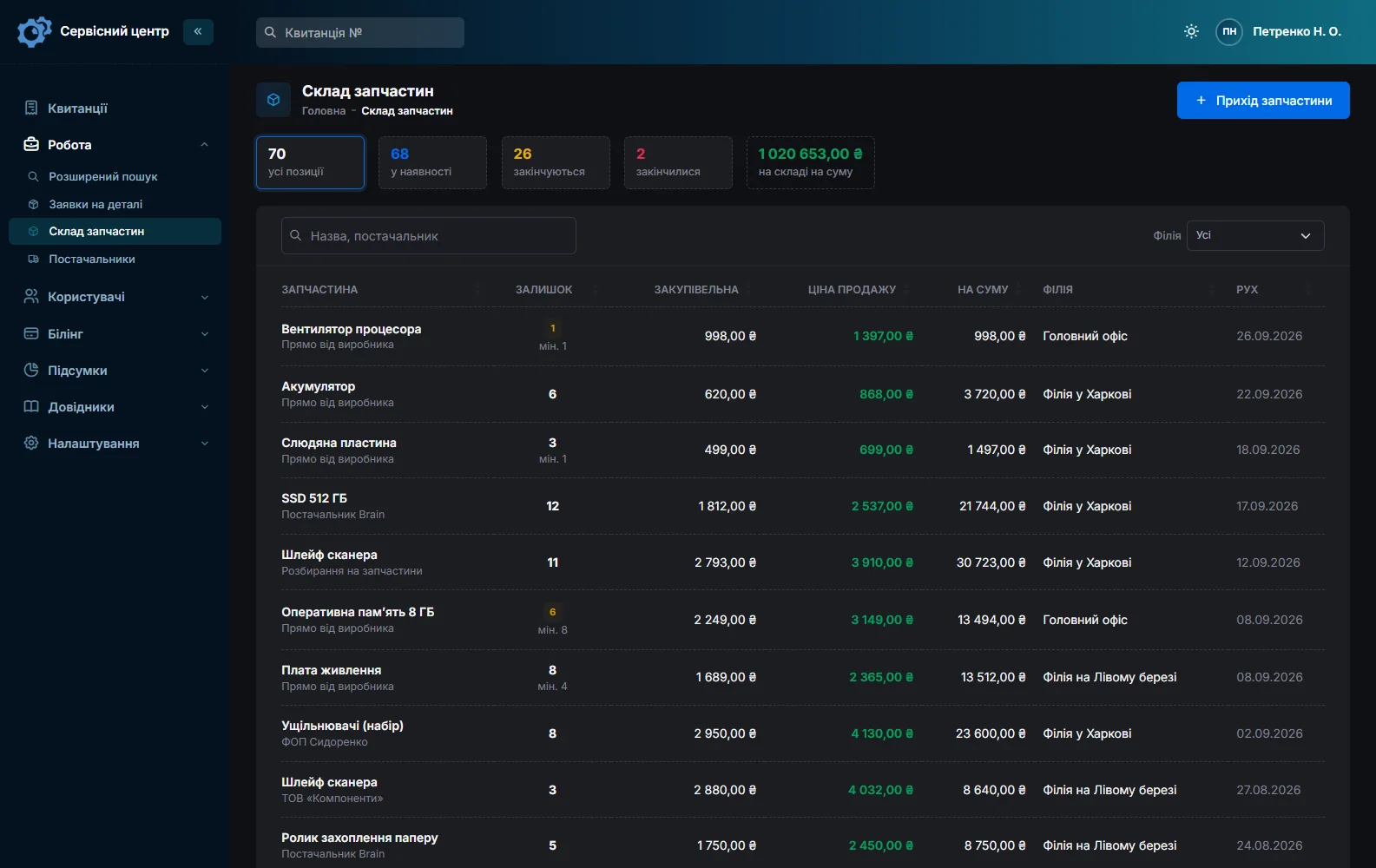Open the ПН user avatar menu
Viewport: 1376px width, 868px height.
pyautogui.click(x=1229, y=31)
